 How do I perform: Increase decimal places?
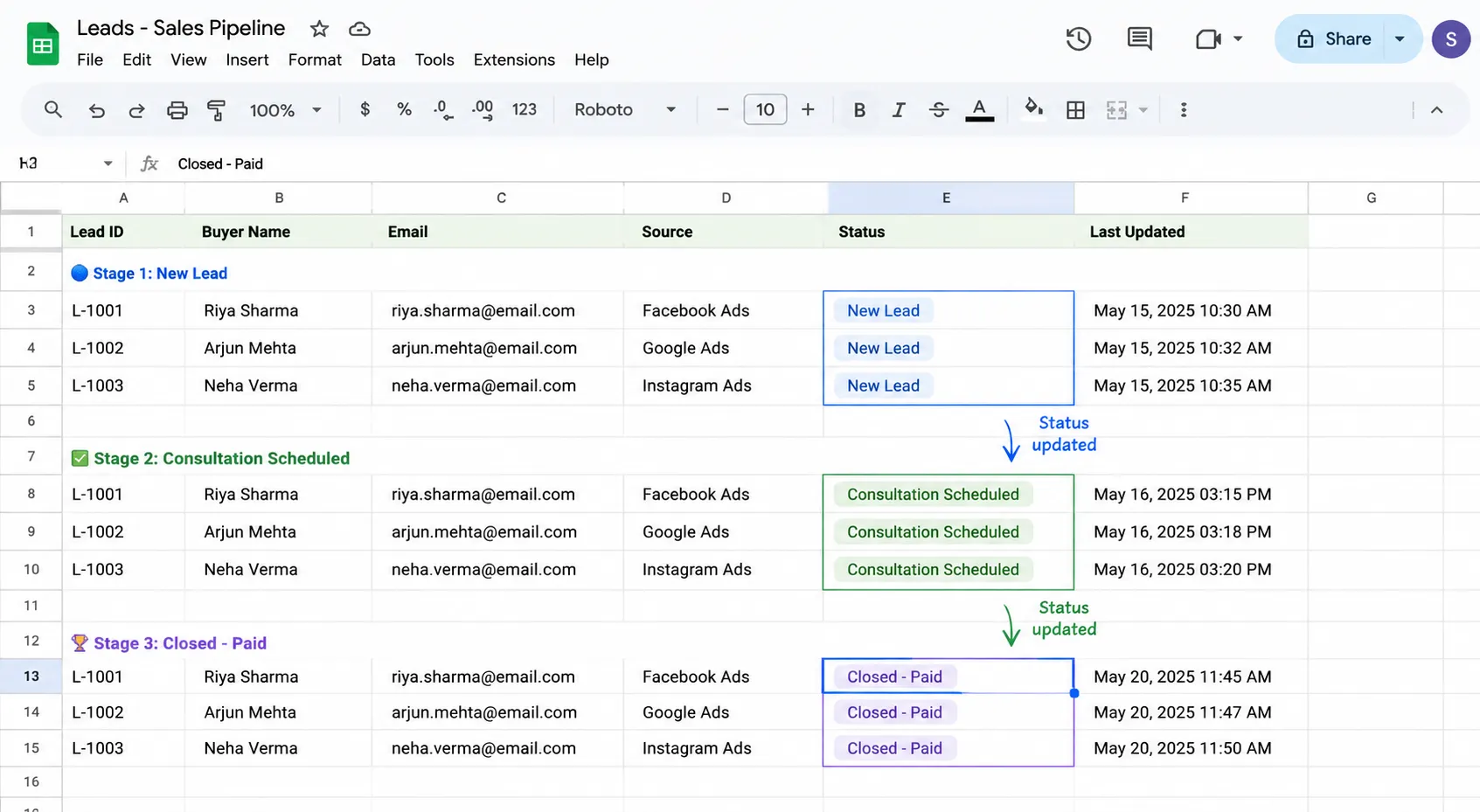pos(483,109)
